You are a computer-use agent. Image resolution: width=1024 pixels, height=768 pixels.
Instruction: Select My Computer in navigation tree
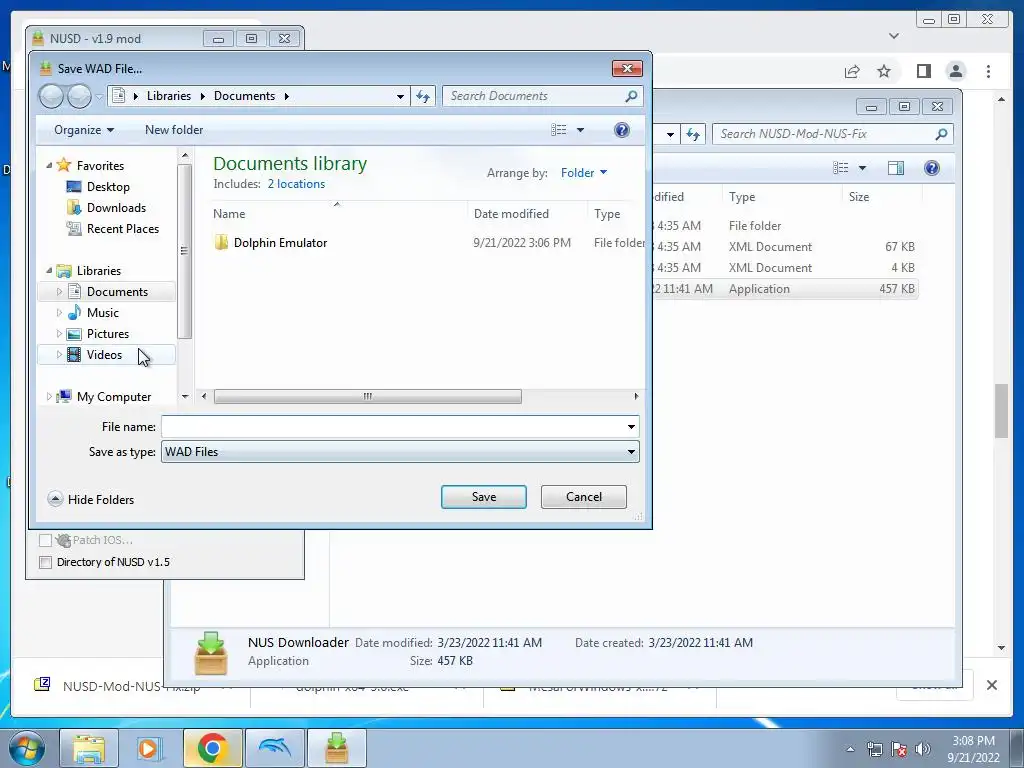[x=114, y=396]
